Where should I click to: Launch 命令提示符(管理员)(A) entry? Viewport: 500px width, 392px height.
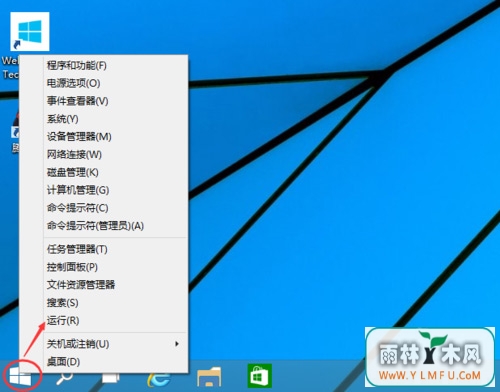(104, 226)
